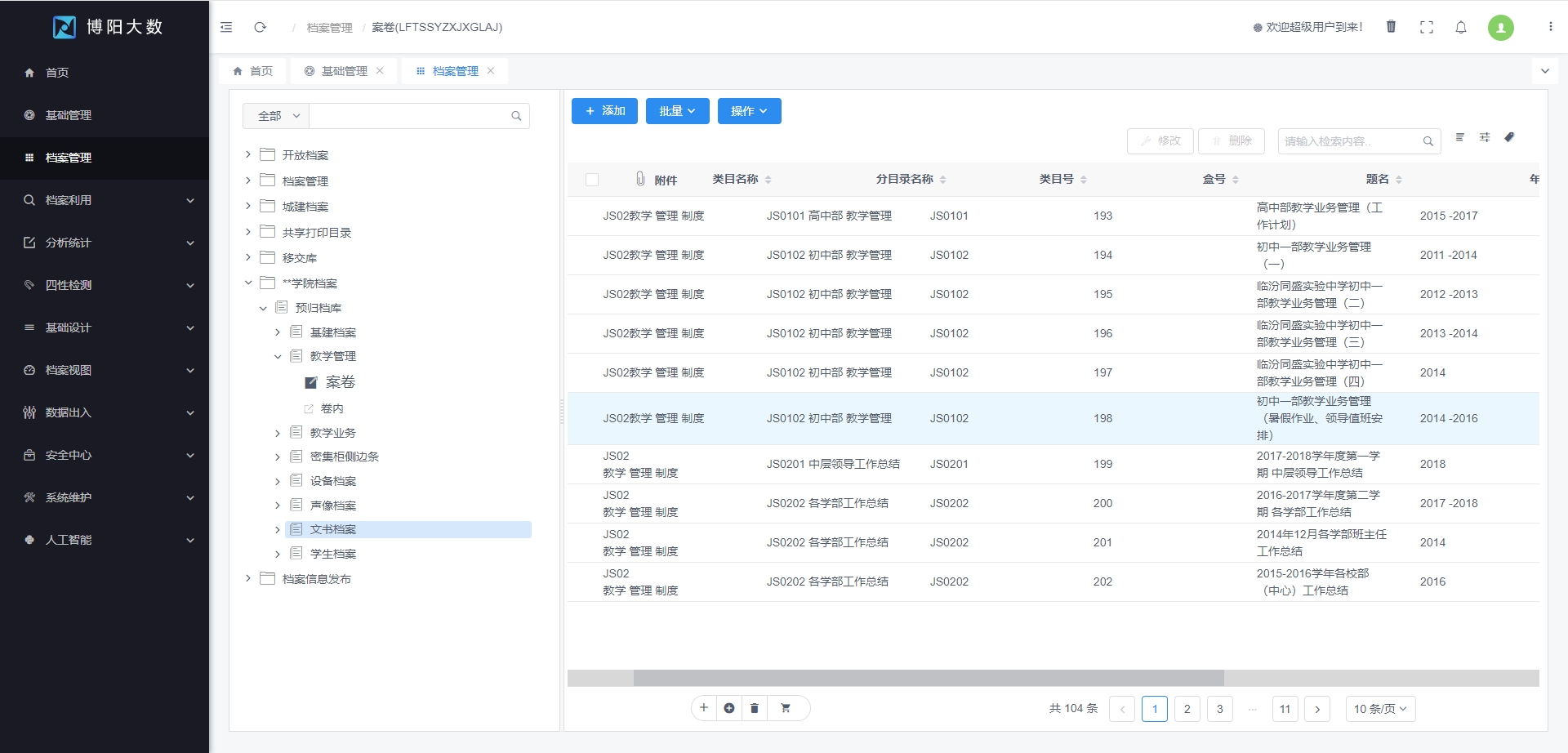This screenshot has width=1568, height=753.
Task: Click the refresh icon in top bar
Action: click(260, 27)
